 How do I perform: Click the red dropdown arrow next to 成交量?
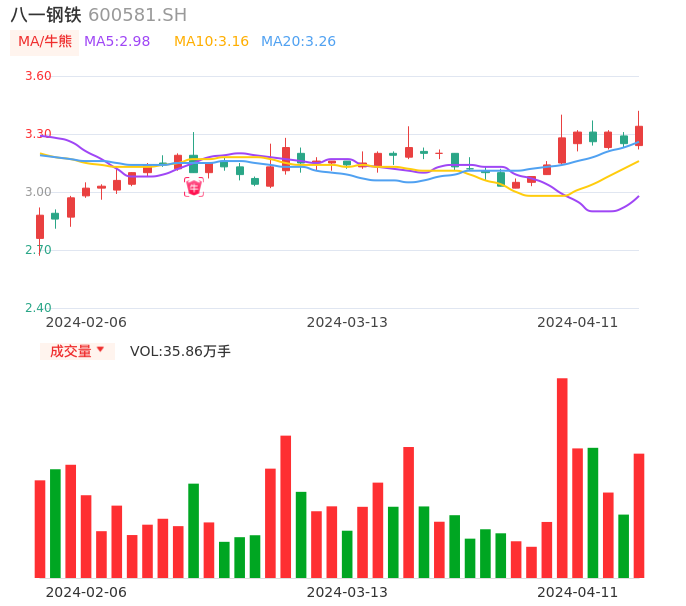101,349
